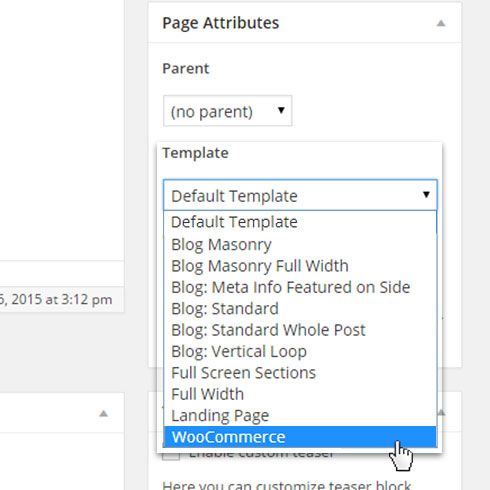The height and width of the screenshot is (490, 490).
Task: Collapse the lower left panel arrow
Action: click(104, 414)
